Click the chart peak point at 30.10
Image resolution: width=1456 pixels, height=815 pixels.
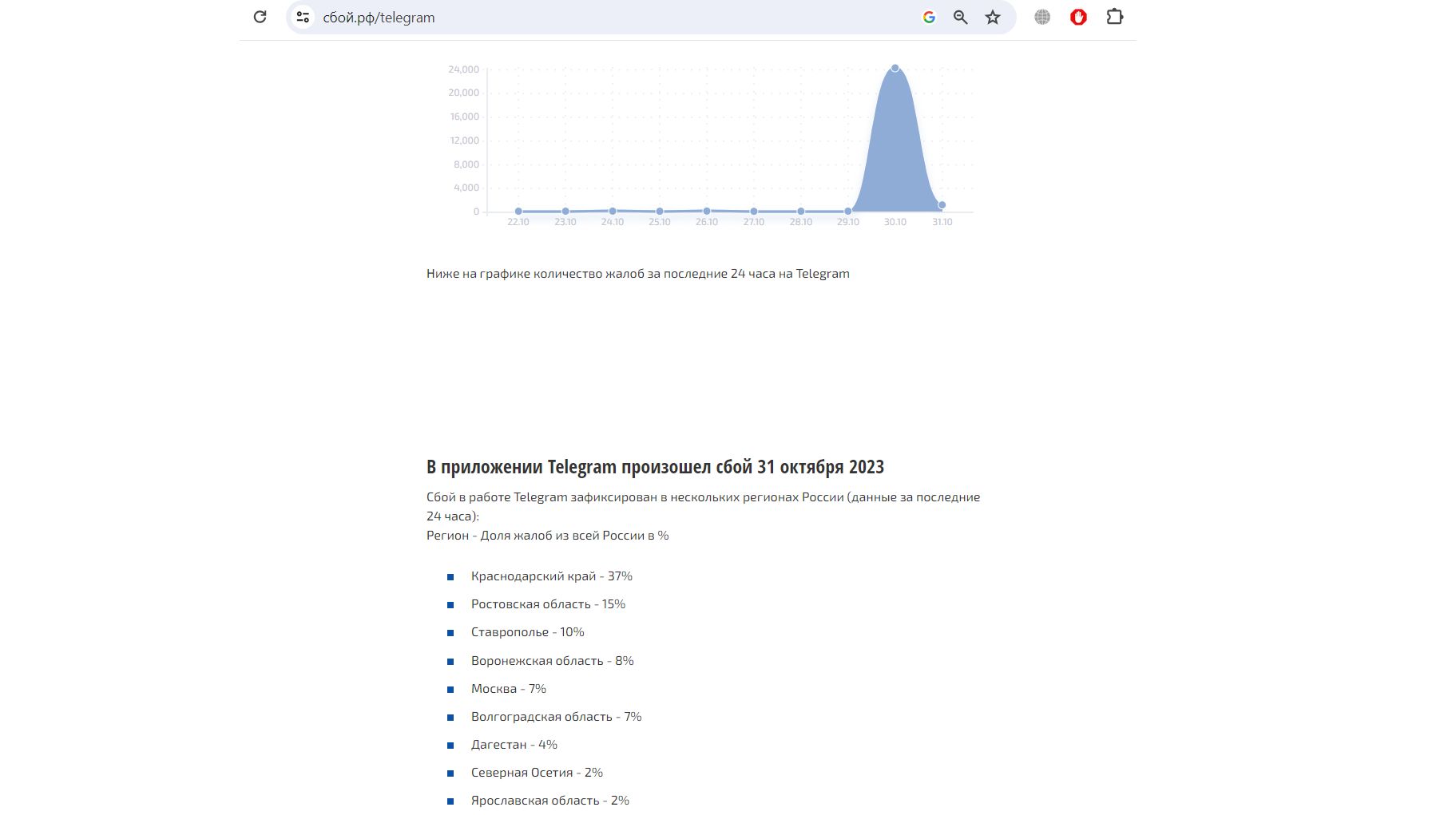895,69
